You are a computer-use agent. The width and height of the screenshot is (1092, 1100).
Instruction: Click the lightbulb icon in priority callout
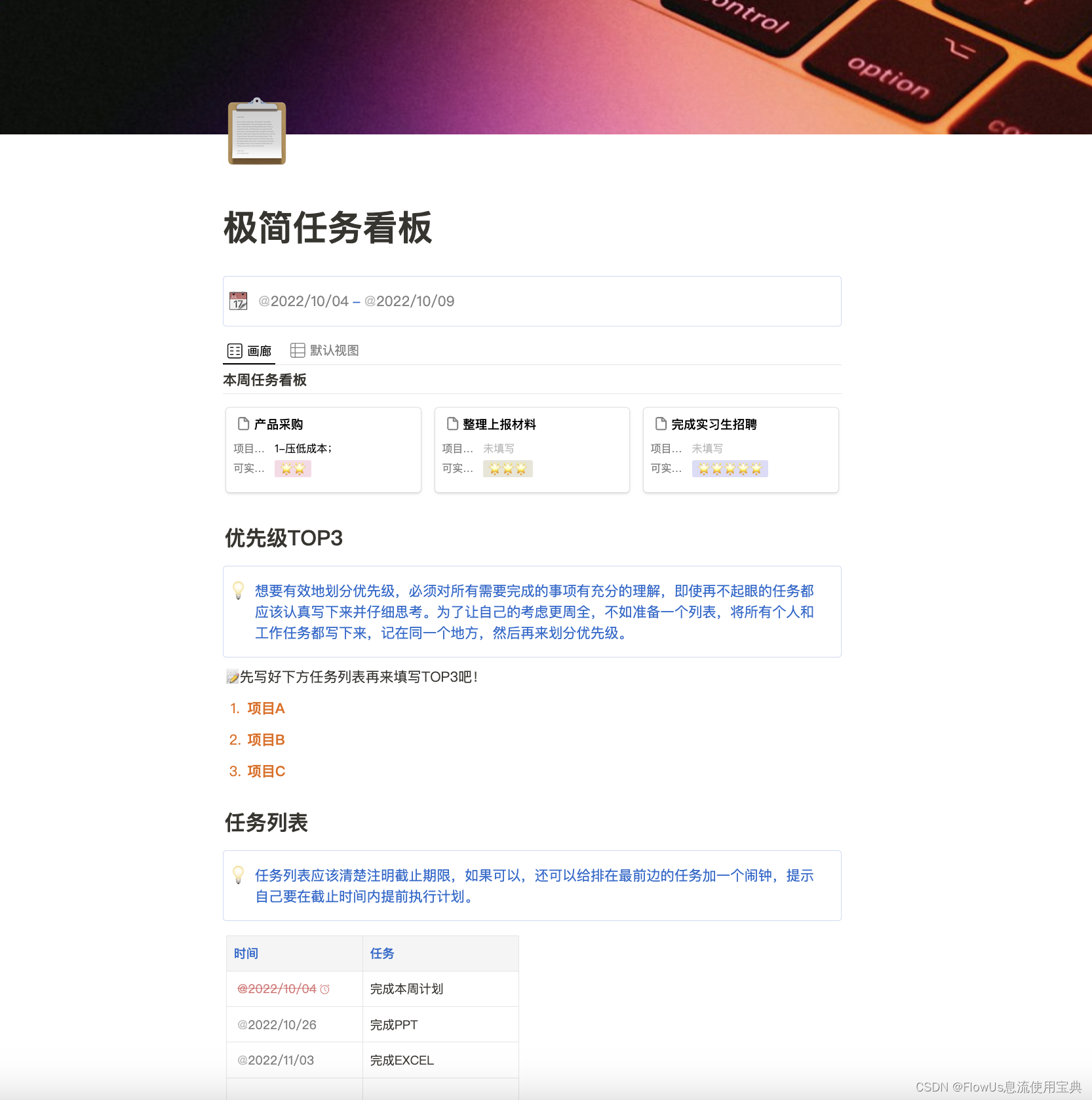239,591
